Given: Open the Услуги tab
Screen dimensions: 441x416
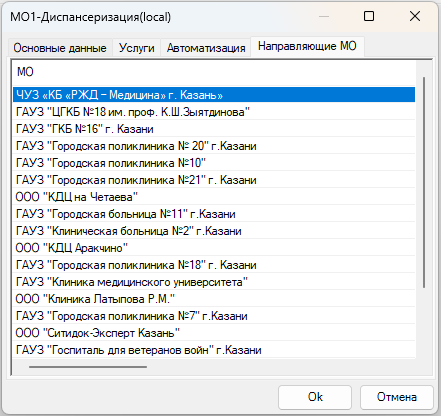Looking at the screenshot, I should [137, 48].
